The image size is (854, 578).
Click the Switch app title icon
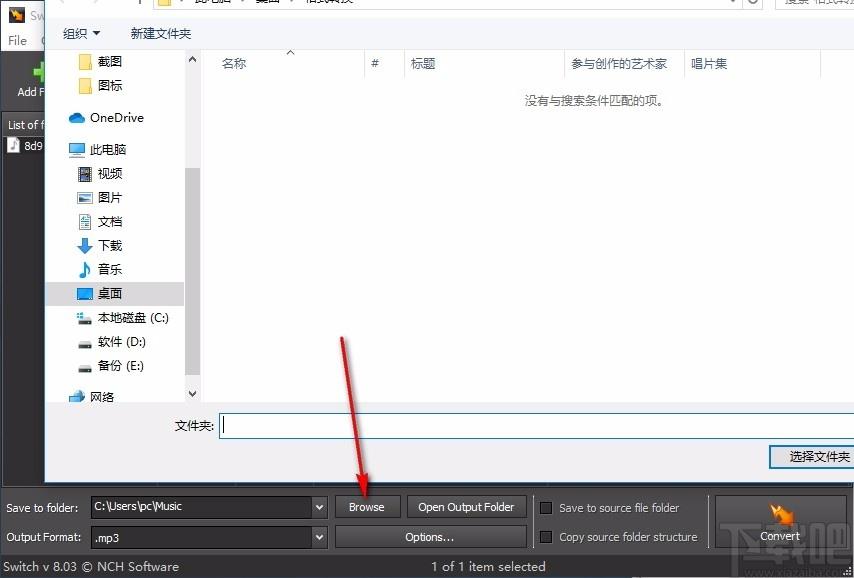point(17,14)
